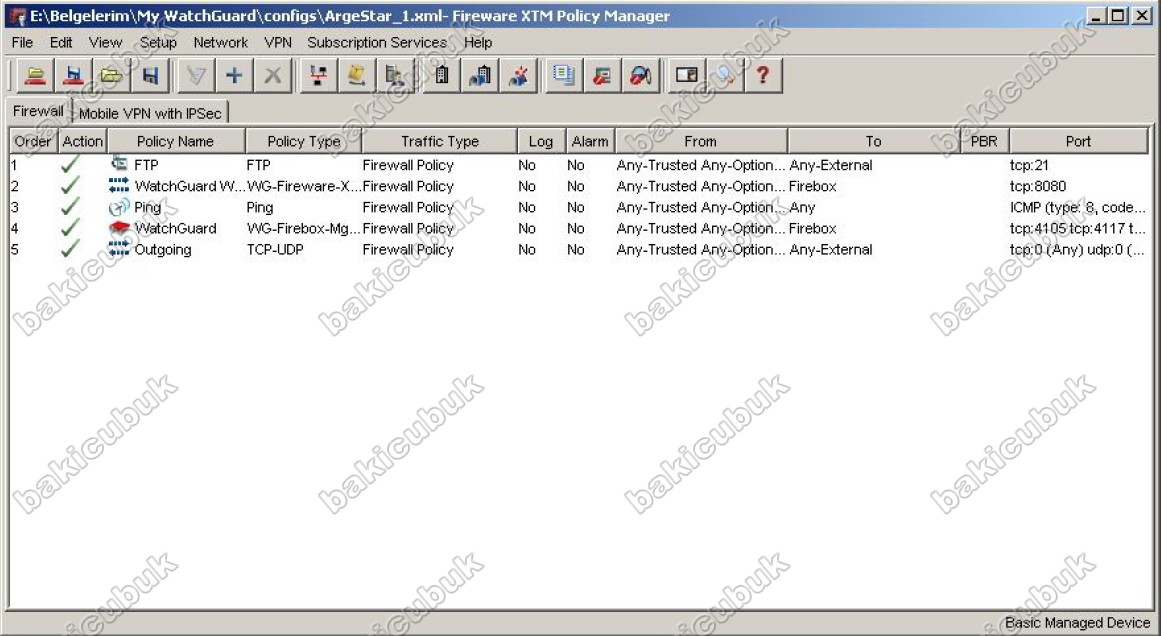
Task: Click the tcp:8080 port cell
Action: [x=1038, y=186]
